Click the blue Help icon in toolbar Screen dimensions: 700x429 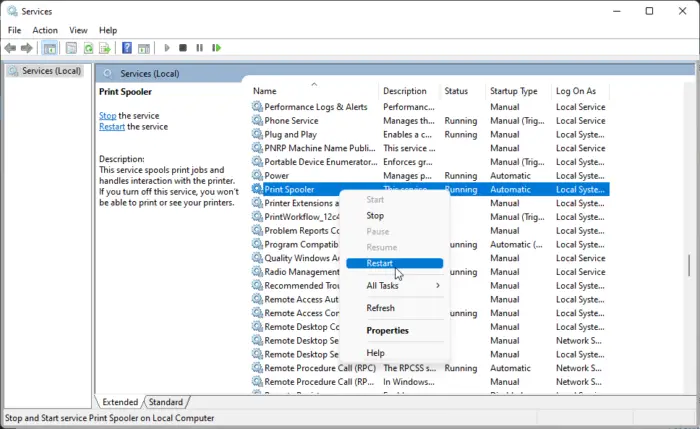click(x=127, y=48)
